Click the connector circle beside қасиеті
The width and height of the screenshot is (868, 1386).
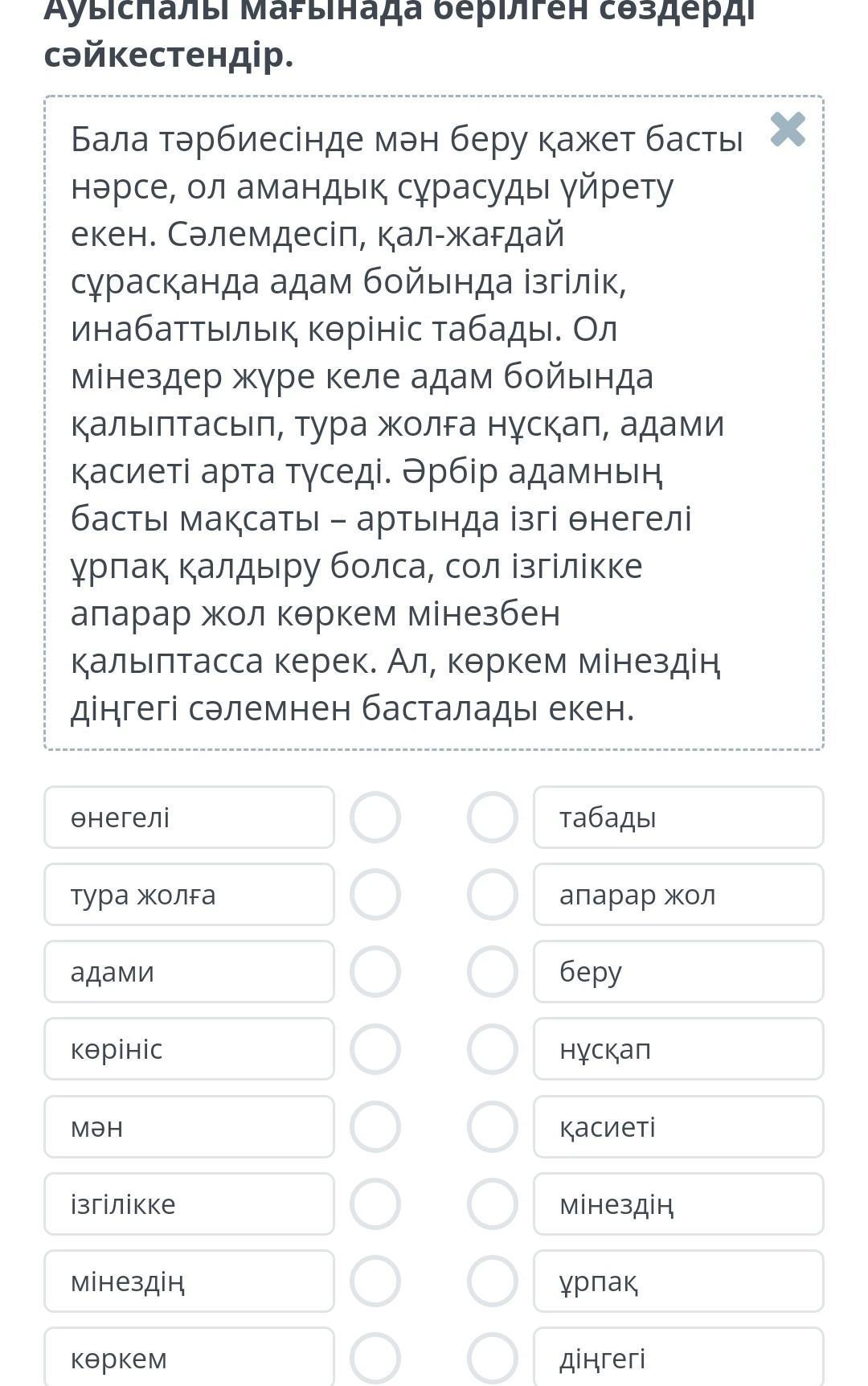pyautogui.click(x=493, y=1126)
